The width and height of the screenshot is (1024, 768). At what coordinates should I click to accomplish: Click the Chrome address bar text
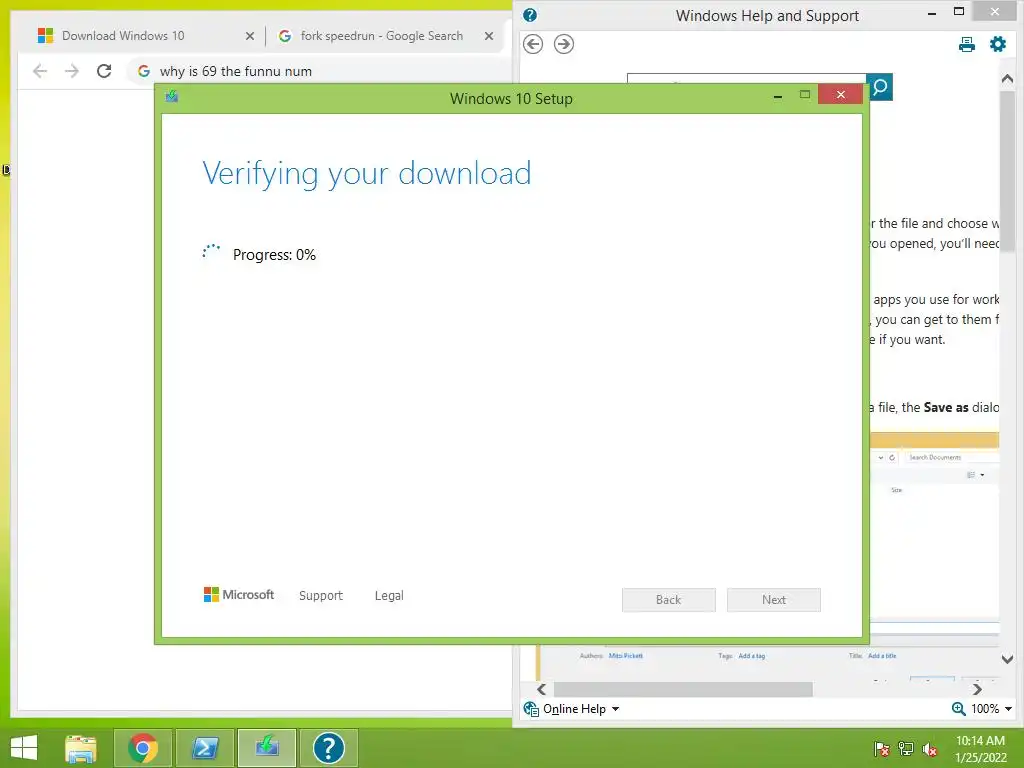tap(236, 71)
